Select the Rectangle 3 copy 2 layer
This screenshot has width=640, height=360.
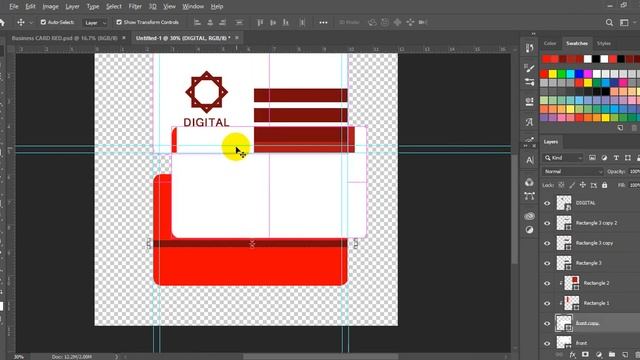pyautogui.click(x=597, y=223)
